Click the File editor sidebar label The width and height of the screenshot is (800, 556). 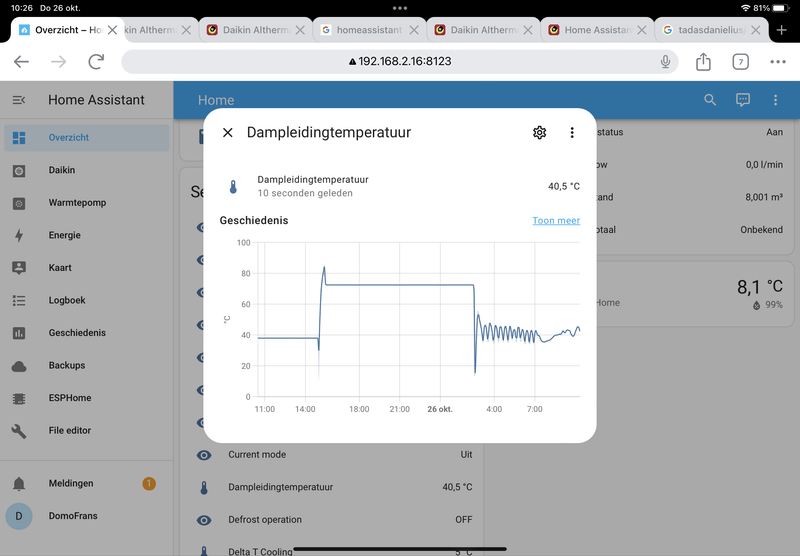coord(70,431)
